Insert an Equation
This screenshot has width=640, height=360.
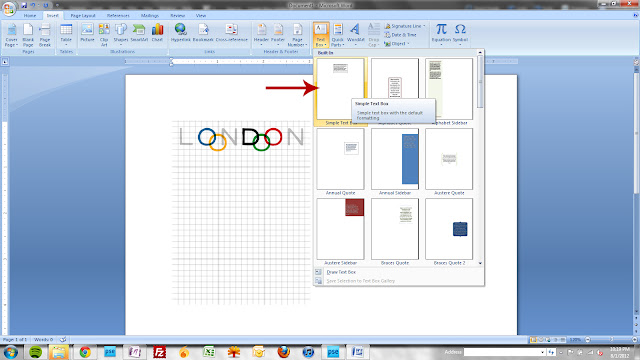(x=441, y=34)
